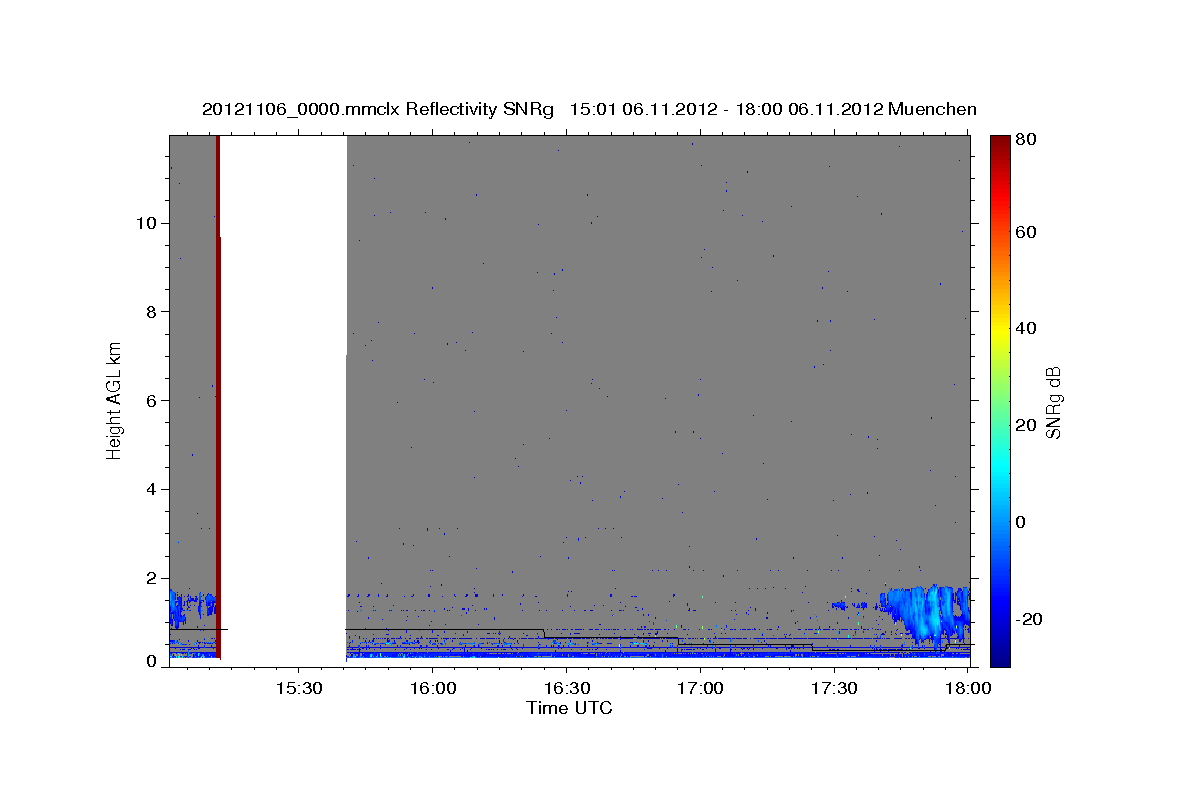
Task: Click the "SNRg dB" colorbar label
Action: point(1052,403)
